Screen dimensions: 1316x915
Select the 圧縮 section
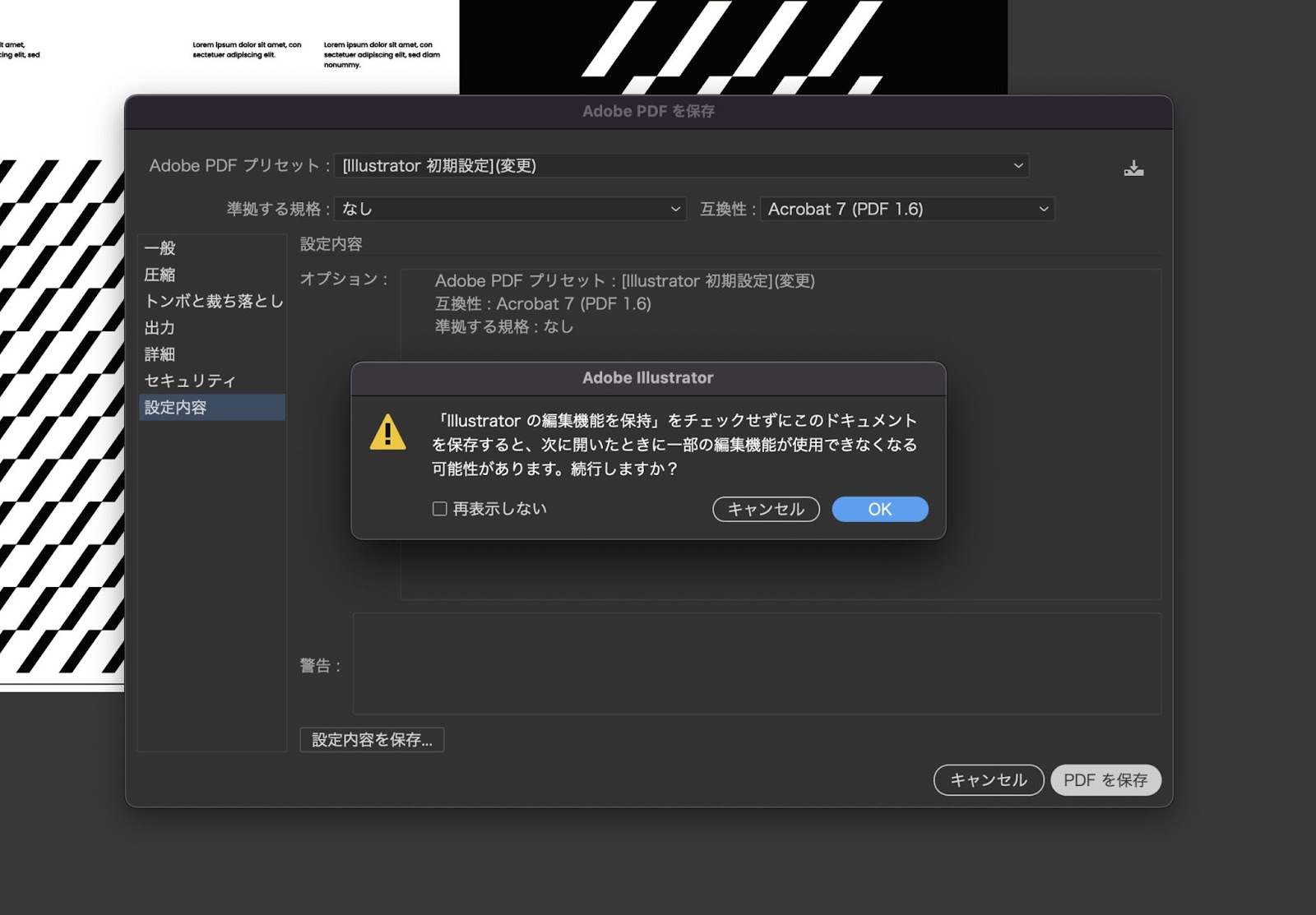tap(212, 275)
